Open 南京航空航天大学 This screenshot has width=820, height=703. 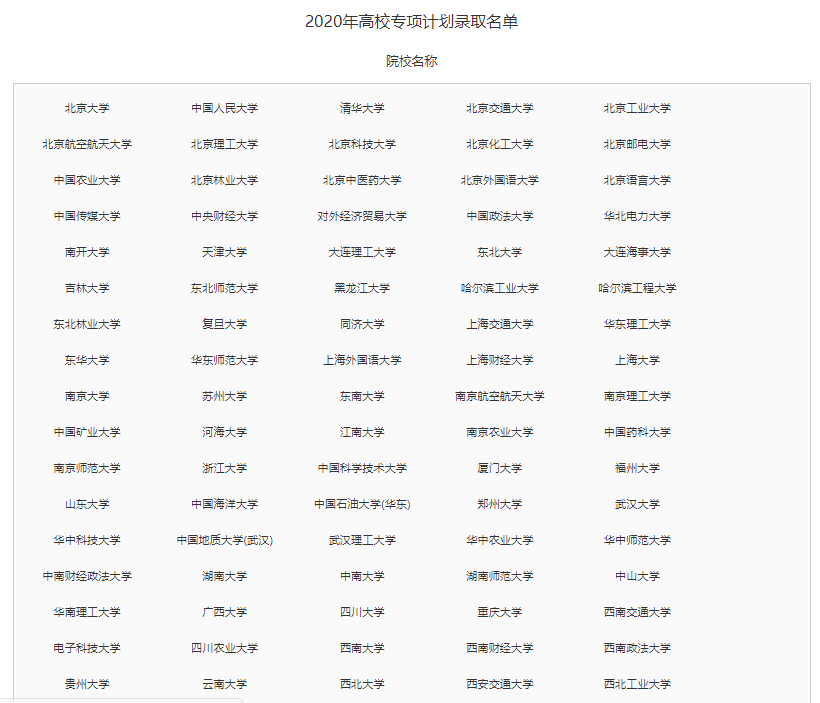[x=499, y=396]
